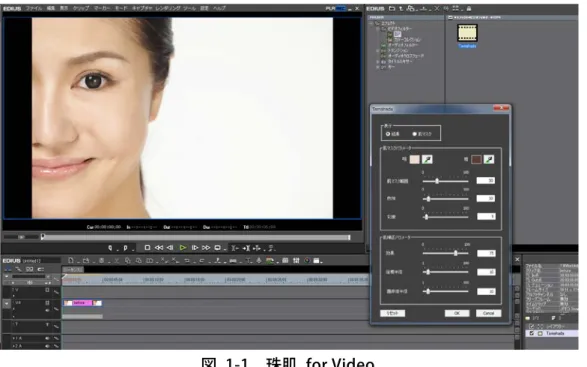
Task: Click the Open Project icon in timeline toolbar
Action: (x=86, y=260)
